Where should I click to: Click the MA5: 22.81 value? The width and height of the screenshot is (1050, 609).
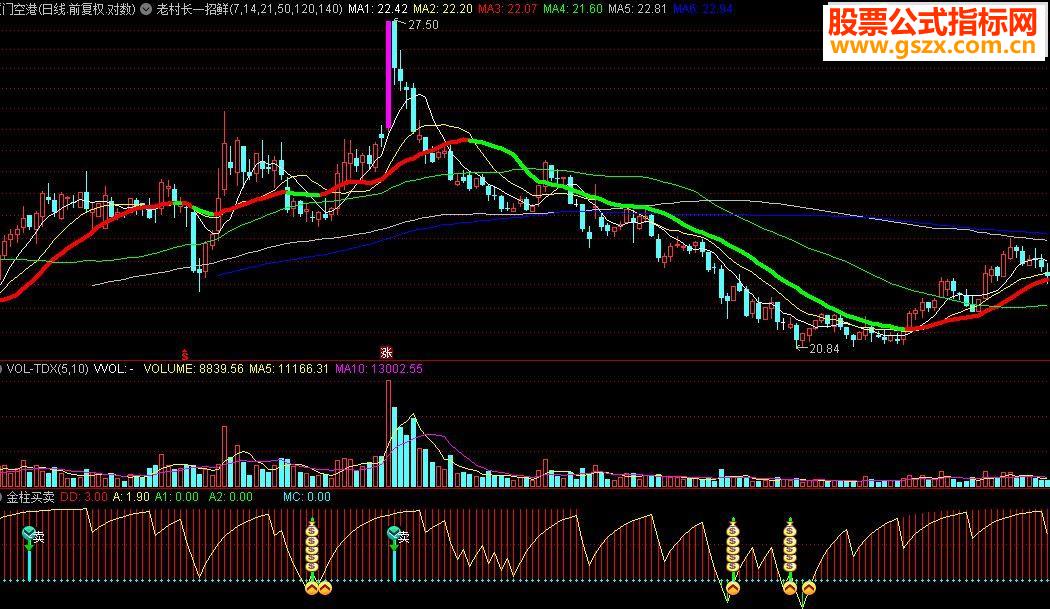(x=638, y=9)
